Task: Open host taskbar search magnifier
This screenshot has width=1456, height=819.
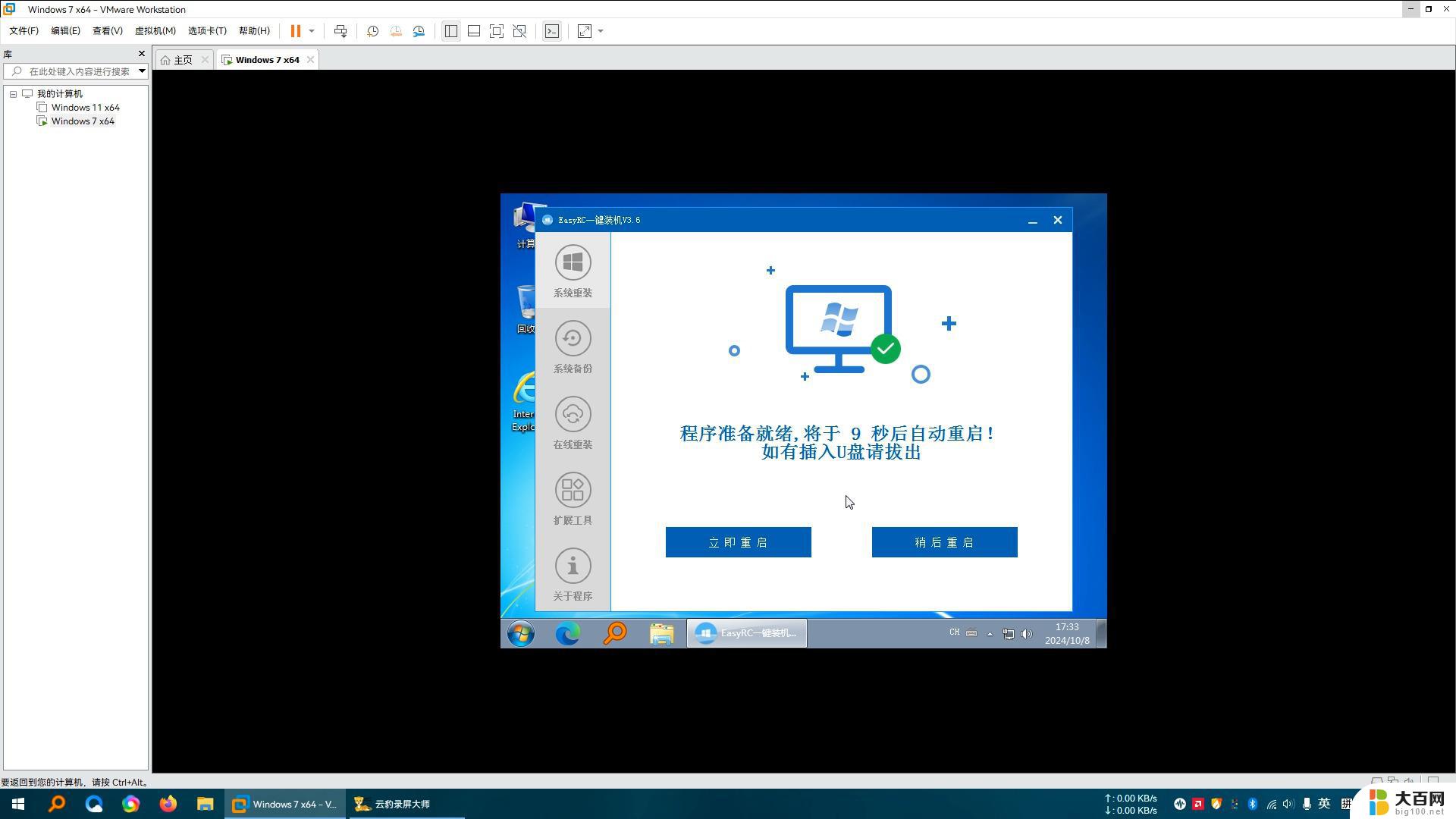Action: click(57, 804)
